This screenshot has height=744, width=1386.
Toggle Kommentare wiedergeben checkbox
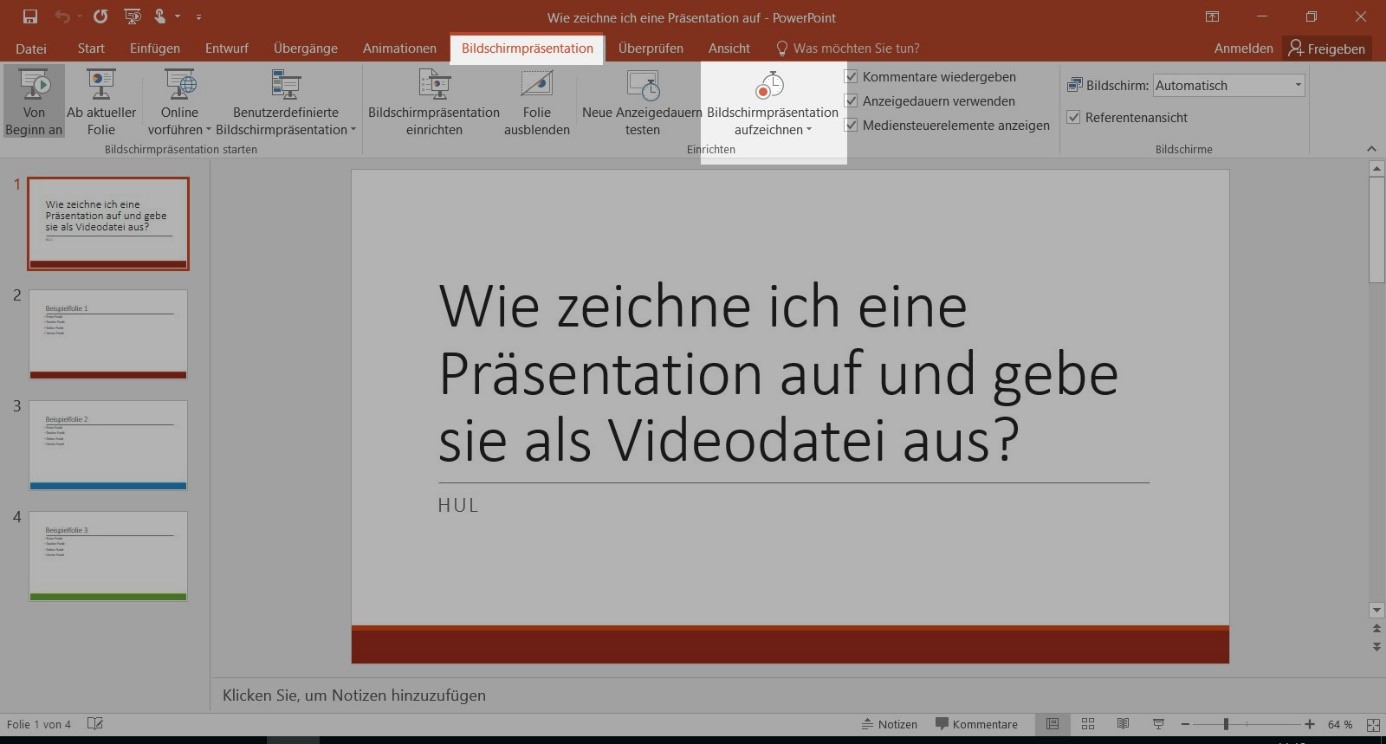[851, 77]
